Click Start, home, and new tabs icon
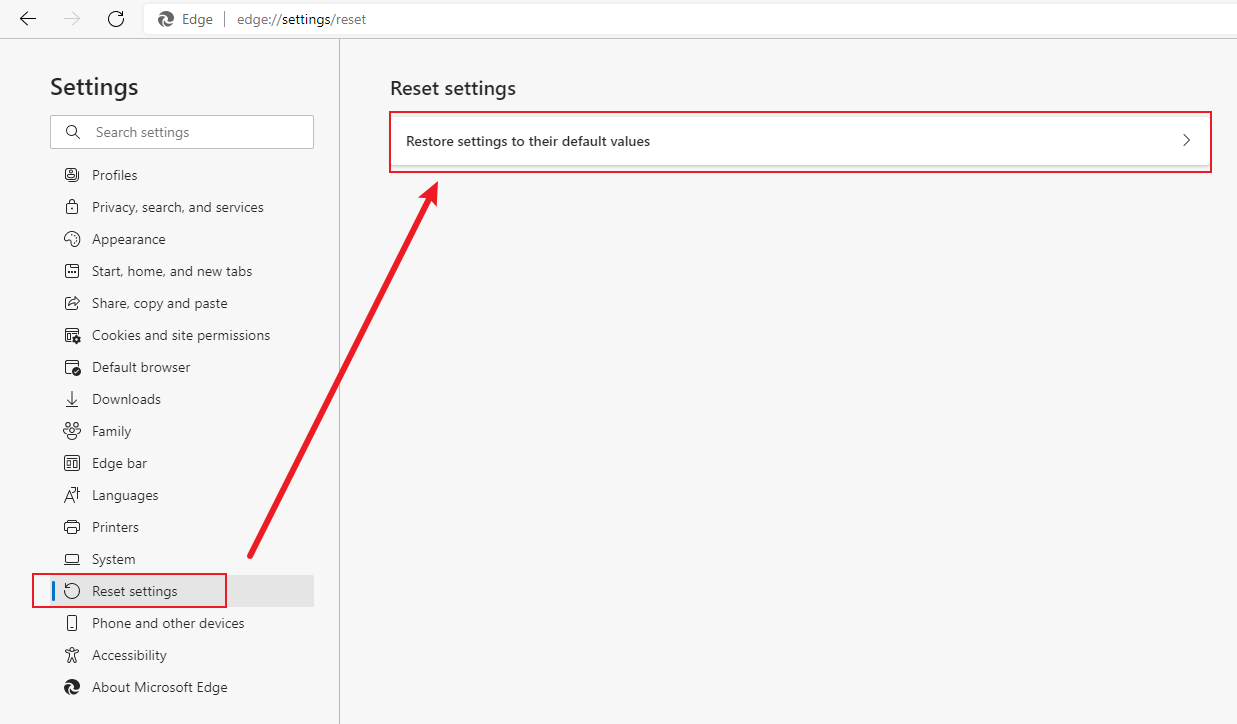Screen dimensions: 1237x724 [x=72, y=271]
